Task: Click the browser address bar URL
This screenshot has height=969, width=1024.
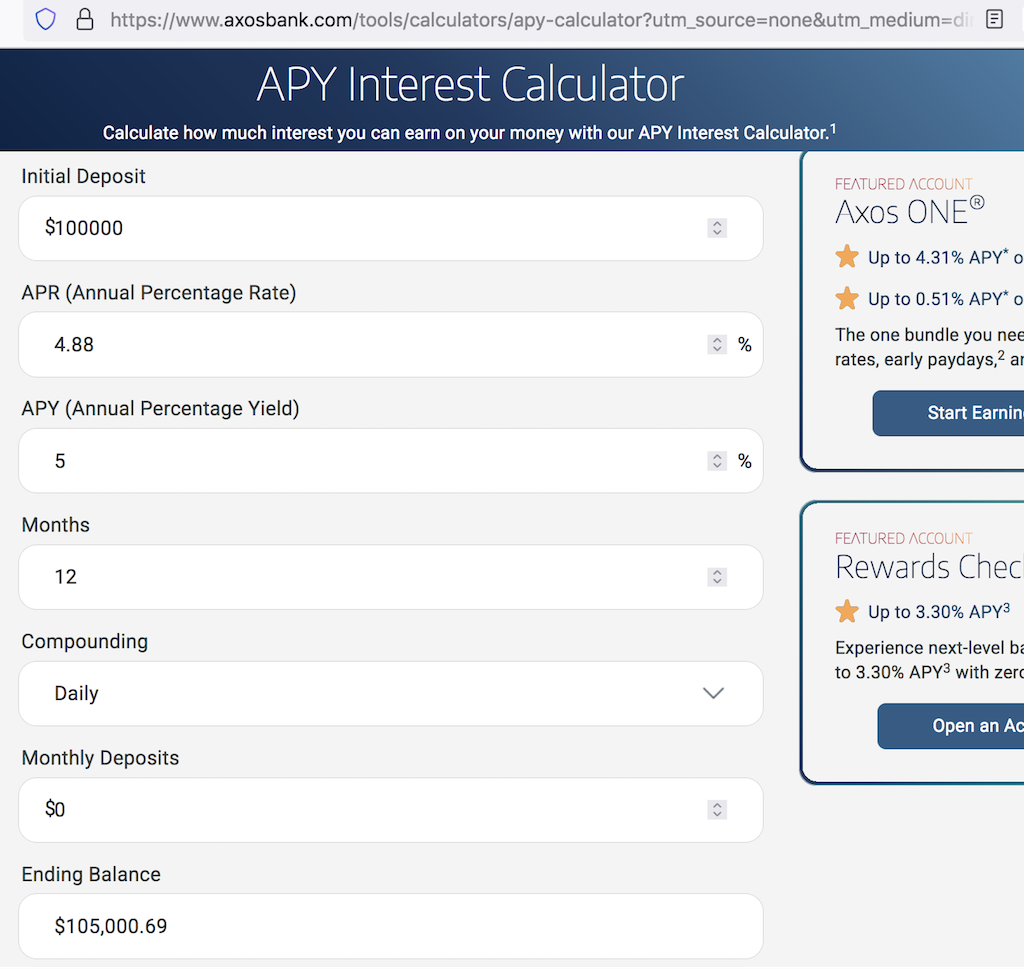Action: (450, 18)
